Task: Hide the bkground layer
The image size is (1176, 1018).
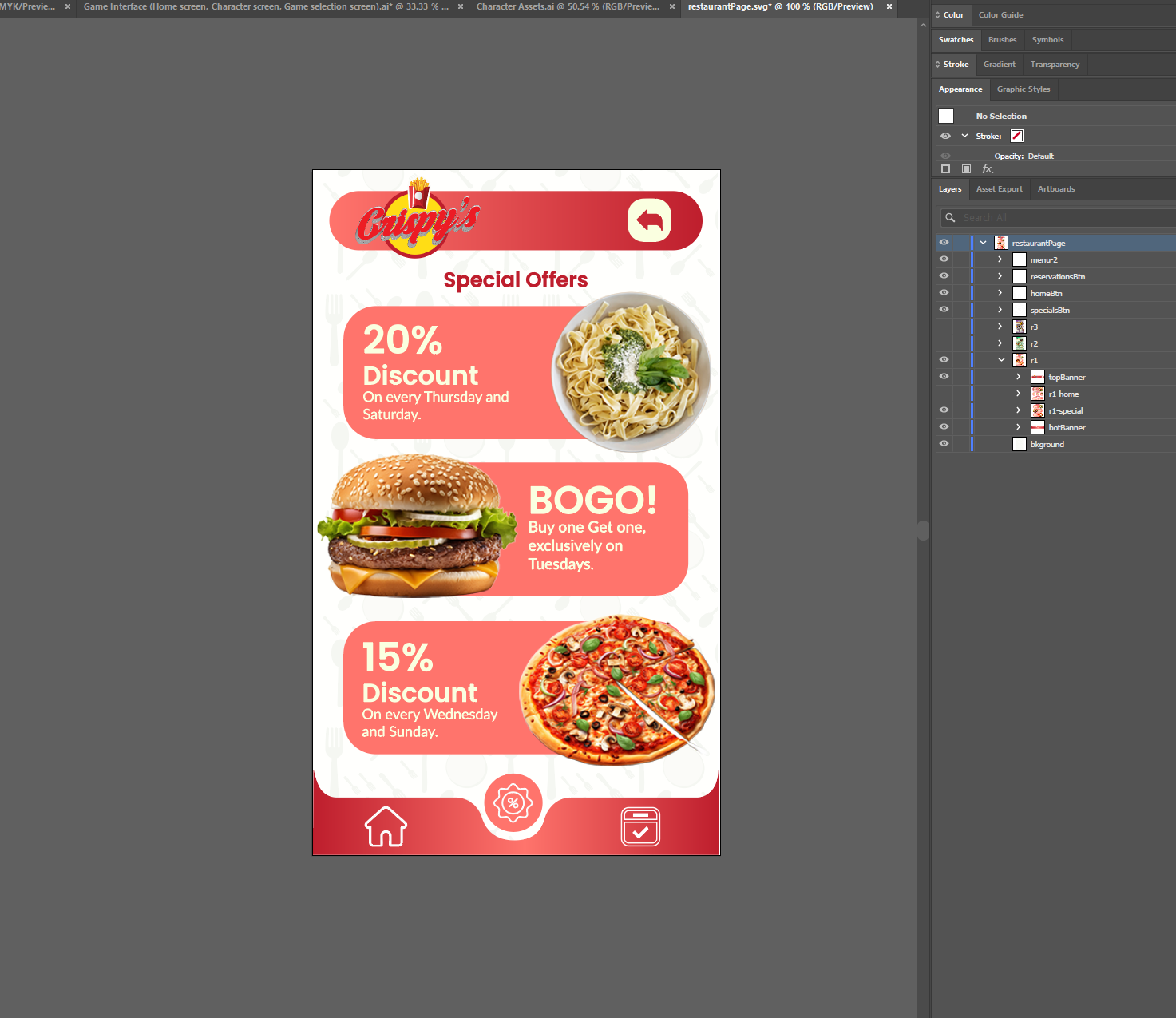Action: point(944,444)
